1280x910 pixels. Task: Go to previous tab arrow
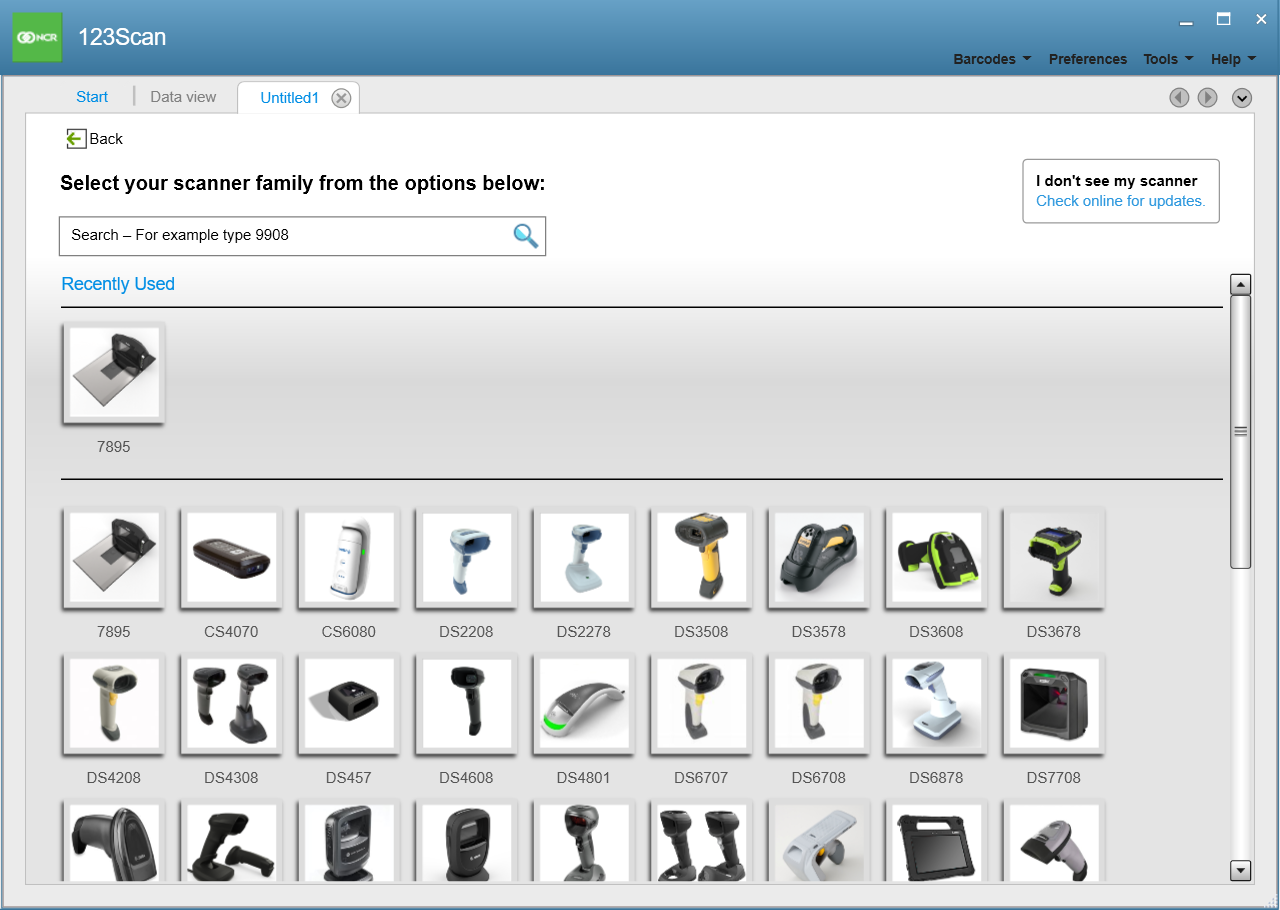[1180, 97]
